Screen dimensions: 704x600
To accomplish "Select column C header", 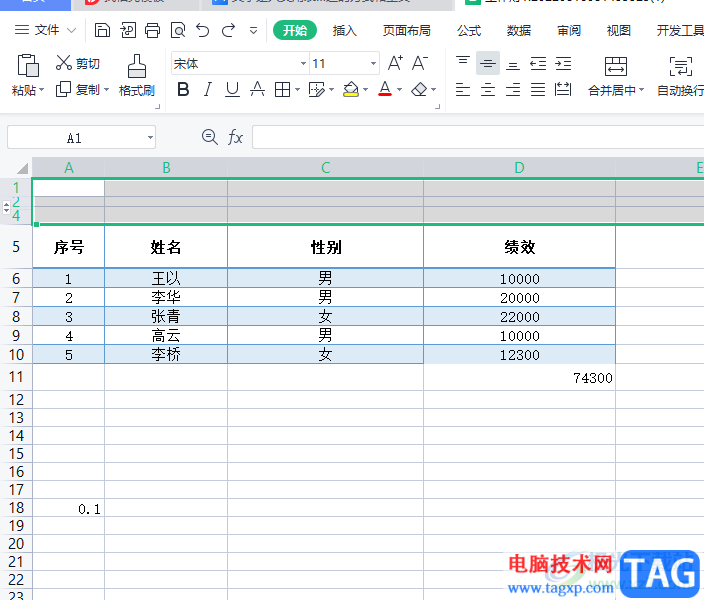I will [x=326, y=168].
